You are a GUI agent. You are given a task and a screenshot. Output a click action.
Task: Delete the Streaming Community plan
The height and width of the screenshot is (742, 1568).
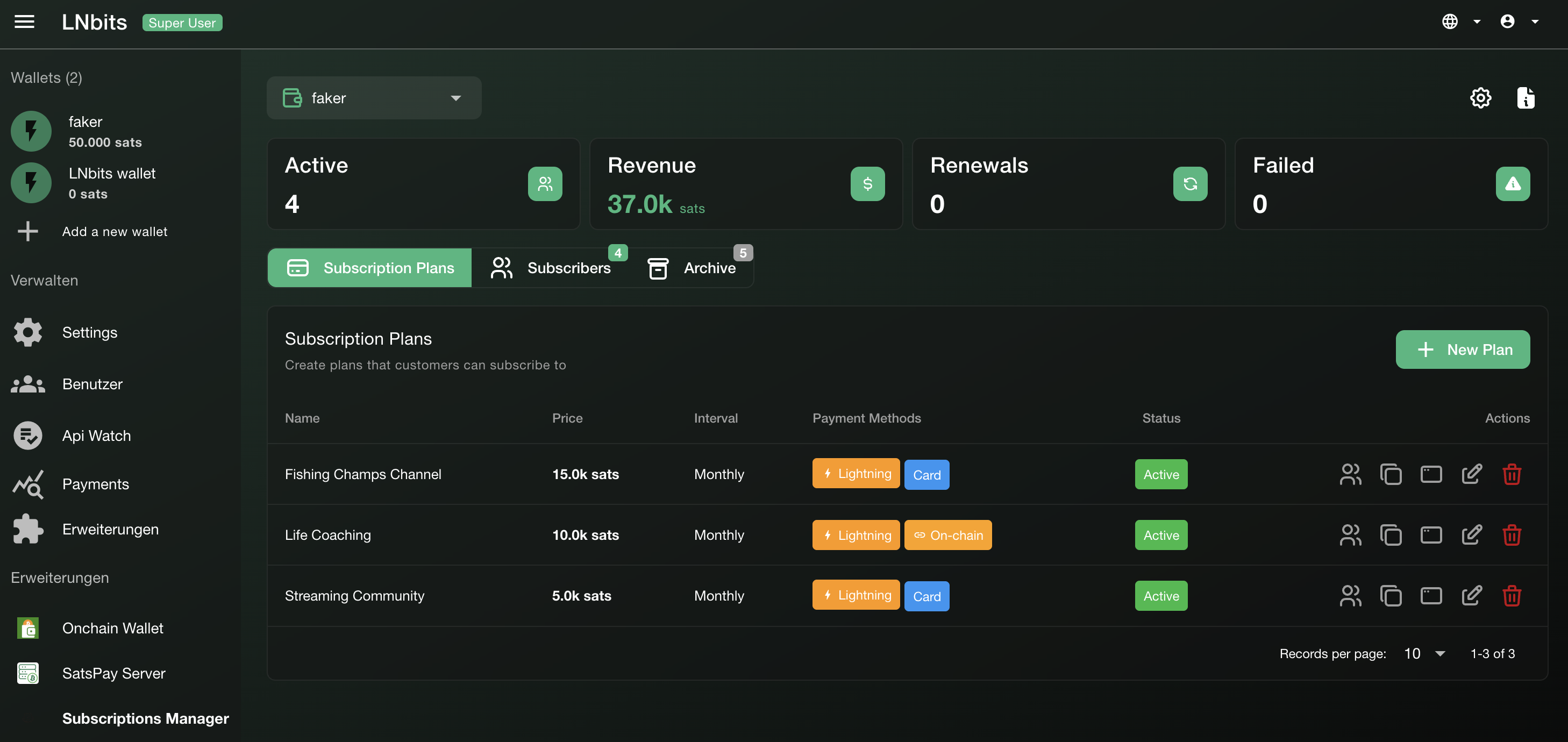pyautogui.click(x=1513, y=596)
